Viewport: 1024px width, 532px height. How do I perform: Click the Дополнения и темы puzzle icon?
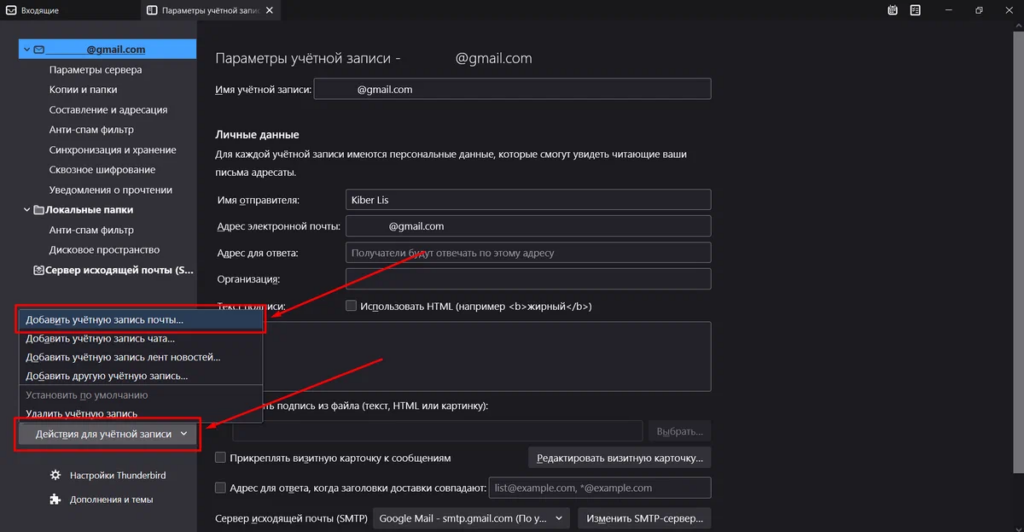[x=56, y=499]
